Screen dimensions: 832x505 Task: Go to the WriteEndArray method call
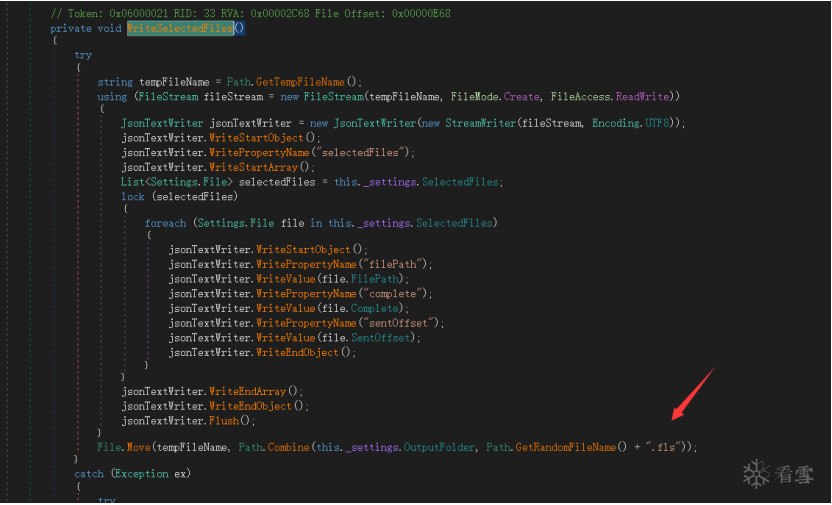pyautogui.click(x=247, y=391)
